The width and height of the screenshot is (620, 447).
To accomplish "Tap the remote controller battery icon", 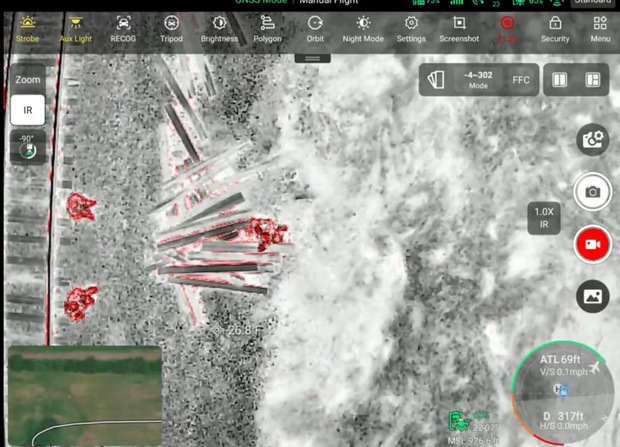I will [x=459, y=421].
